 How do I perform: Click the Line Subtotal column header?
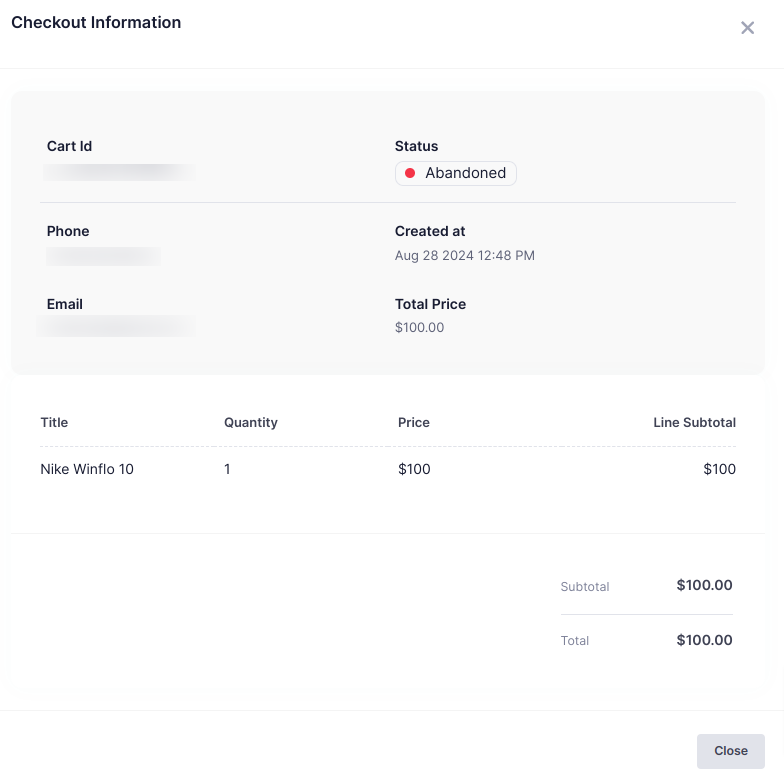pos(694,422)
